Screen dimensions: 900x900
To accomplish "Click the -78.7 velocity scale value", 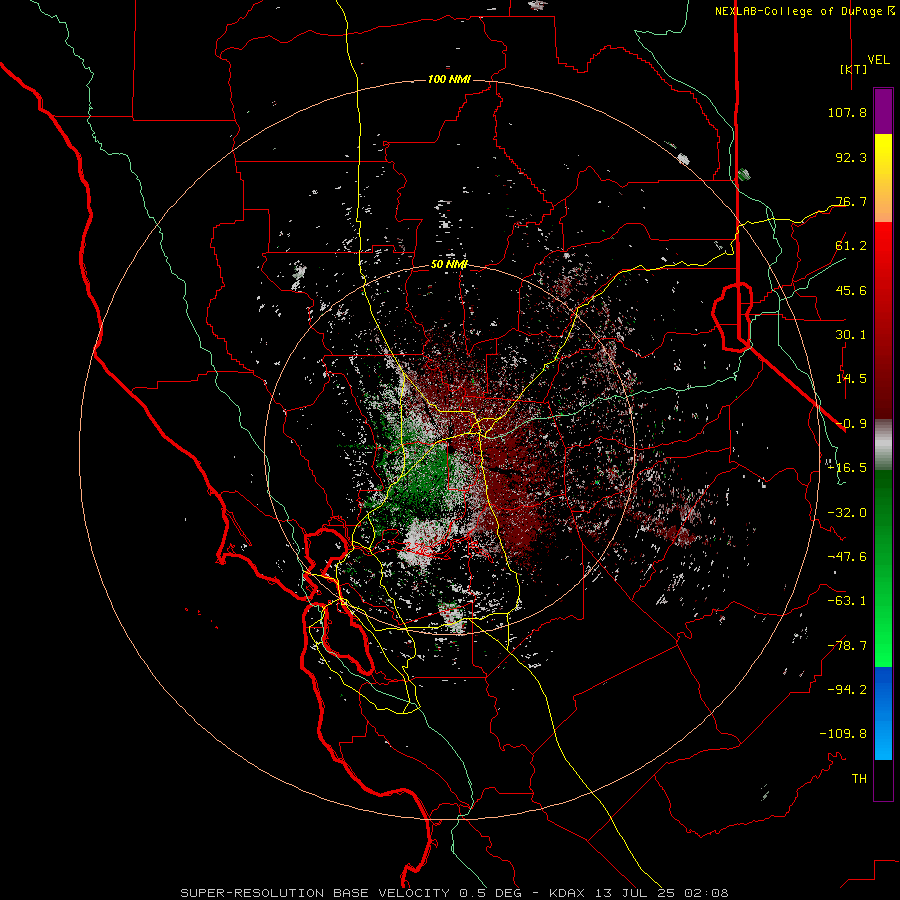I will tap(847, 646).
